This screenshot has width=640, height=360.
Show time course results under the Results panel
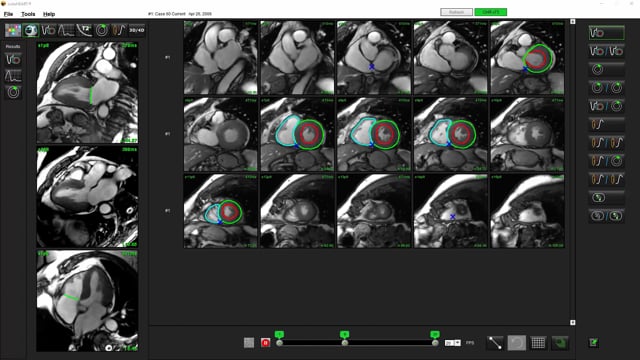(x=13, y=76)
